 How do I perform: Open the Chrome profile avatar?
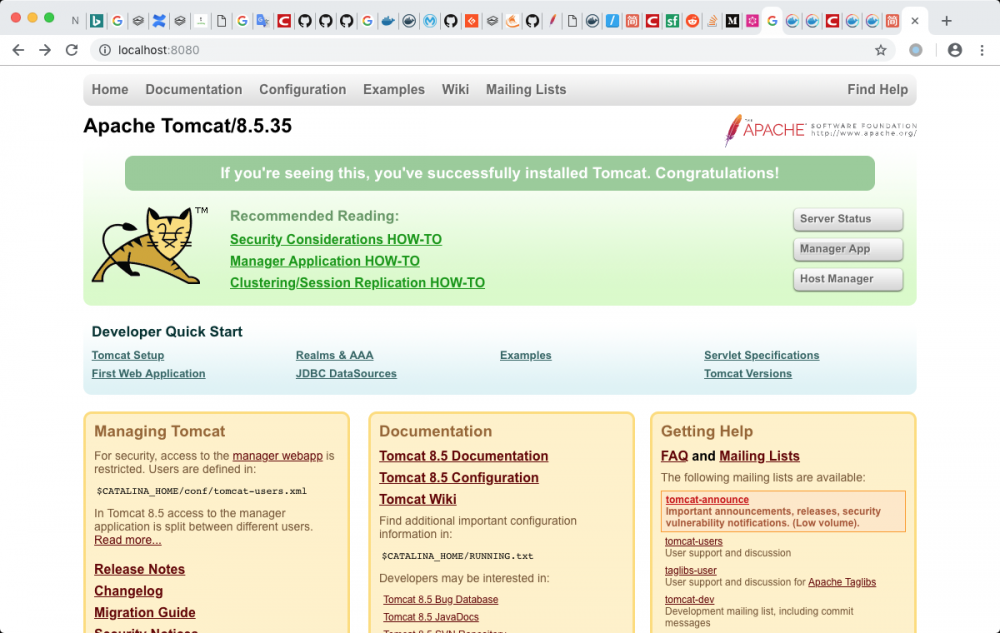point(954,50)
